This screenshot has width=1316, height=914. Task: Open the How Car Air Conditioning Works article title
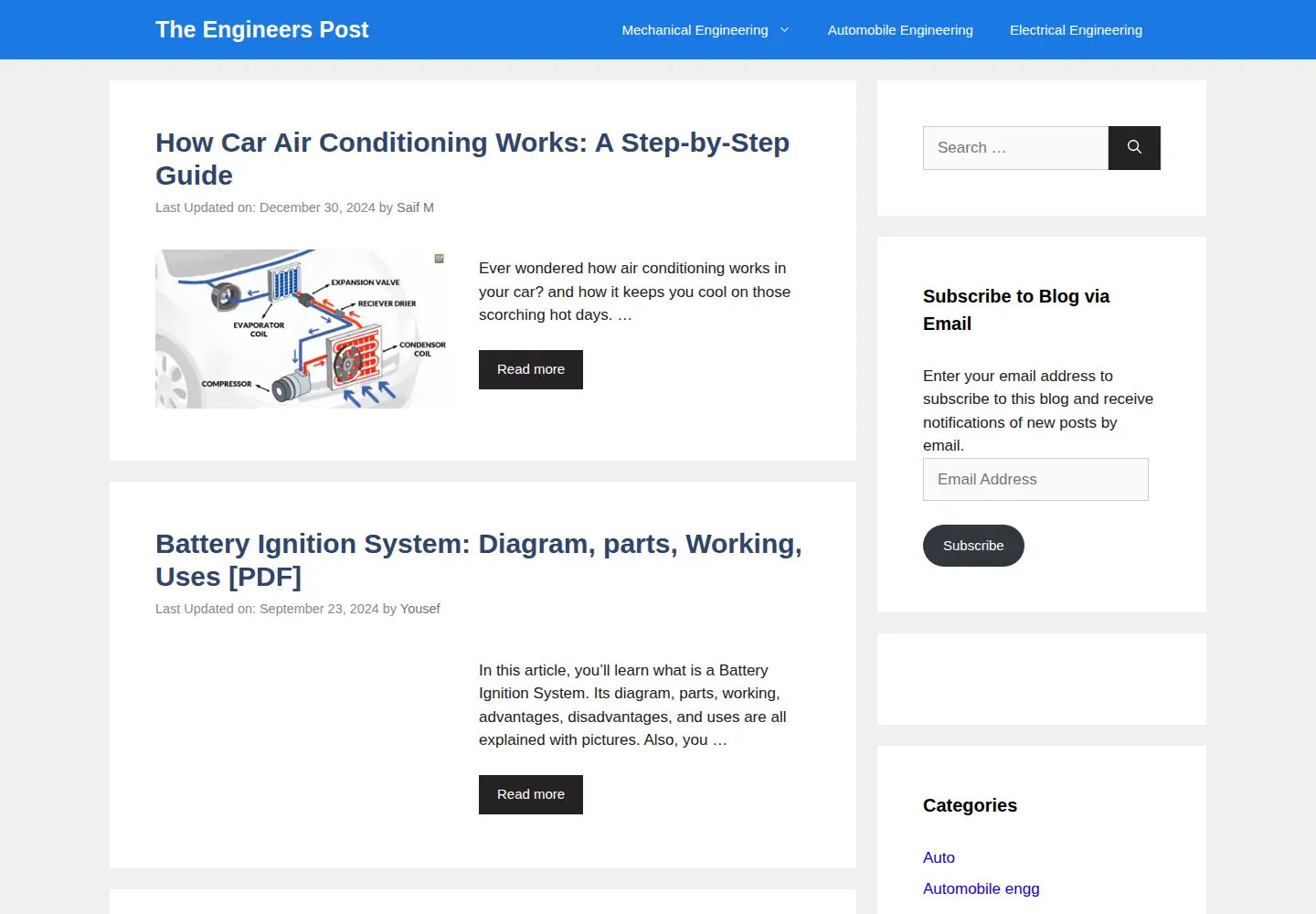pos(472,159)
